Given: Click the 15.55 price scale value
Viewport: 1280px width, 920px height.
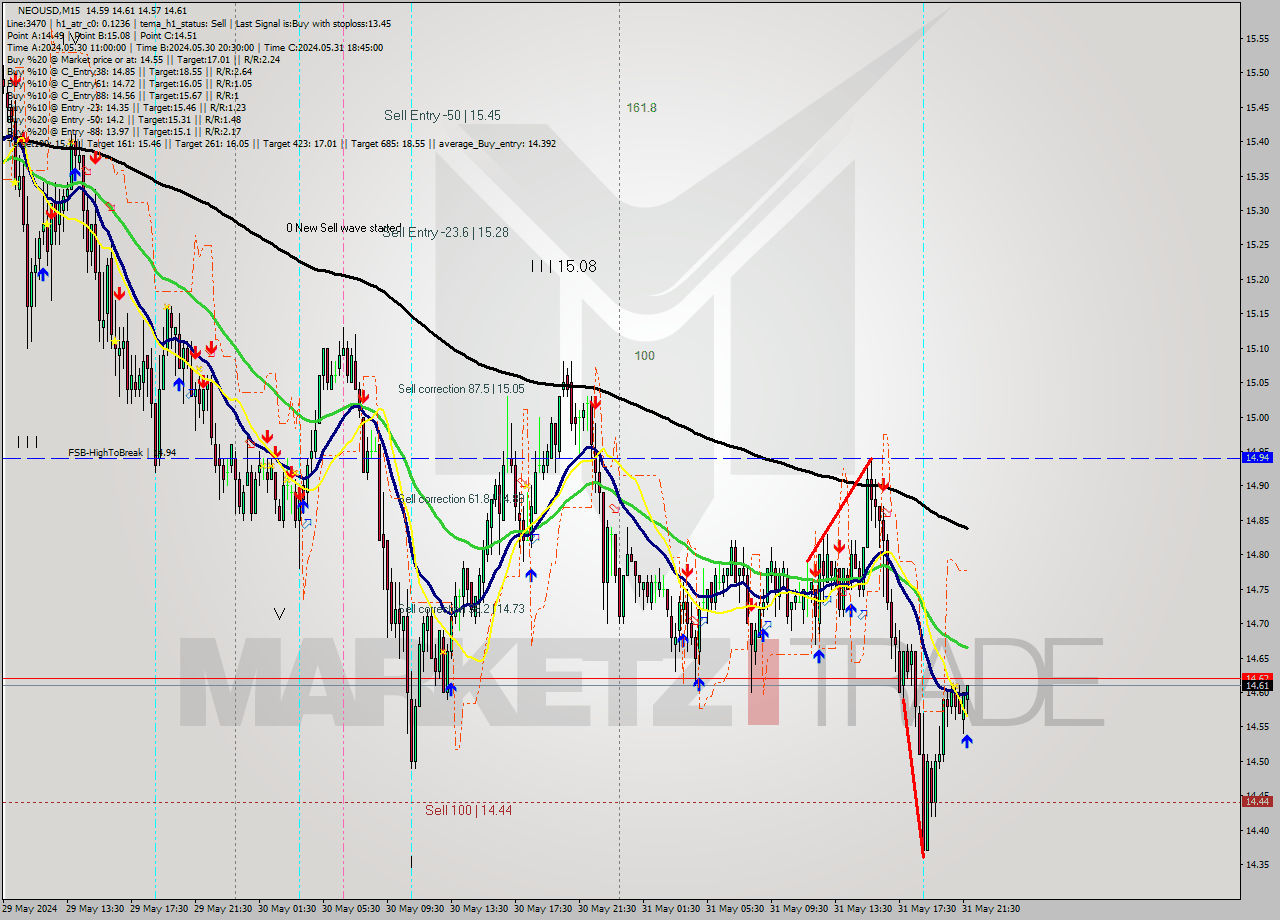Looking at the screenshot, I should pyautogui.click(x=1256, y=38).
